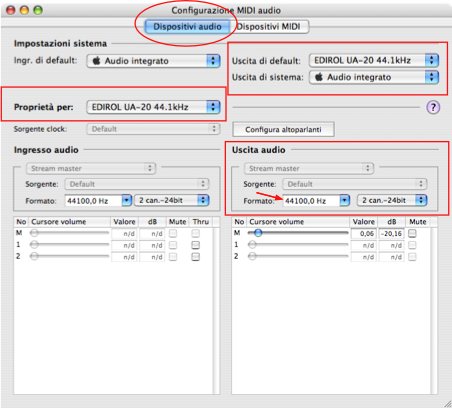452x408 pixels.
Task: Toggle Thru checkbox for input channel 2
Action: pos(196,257)
